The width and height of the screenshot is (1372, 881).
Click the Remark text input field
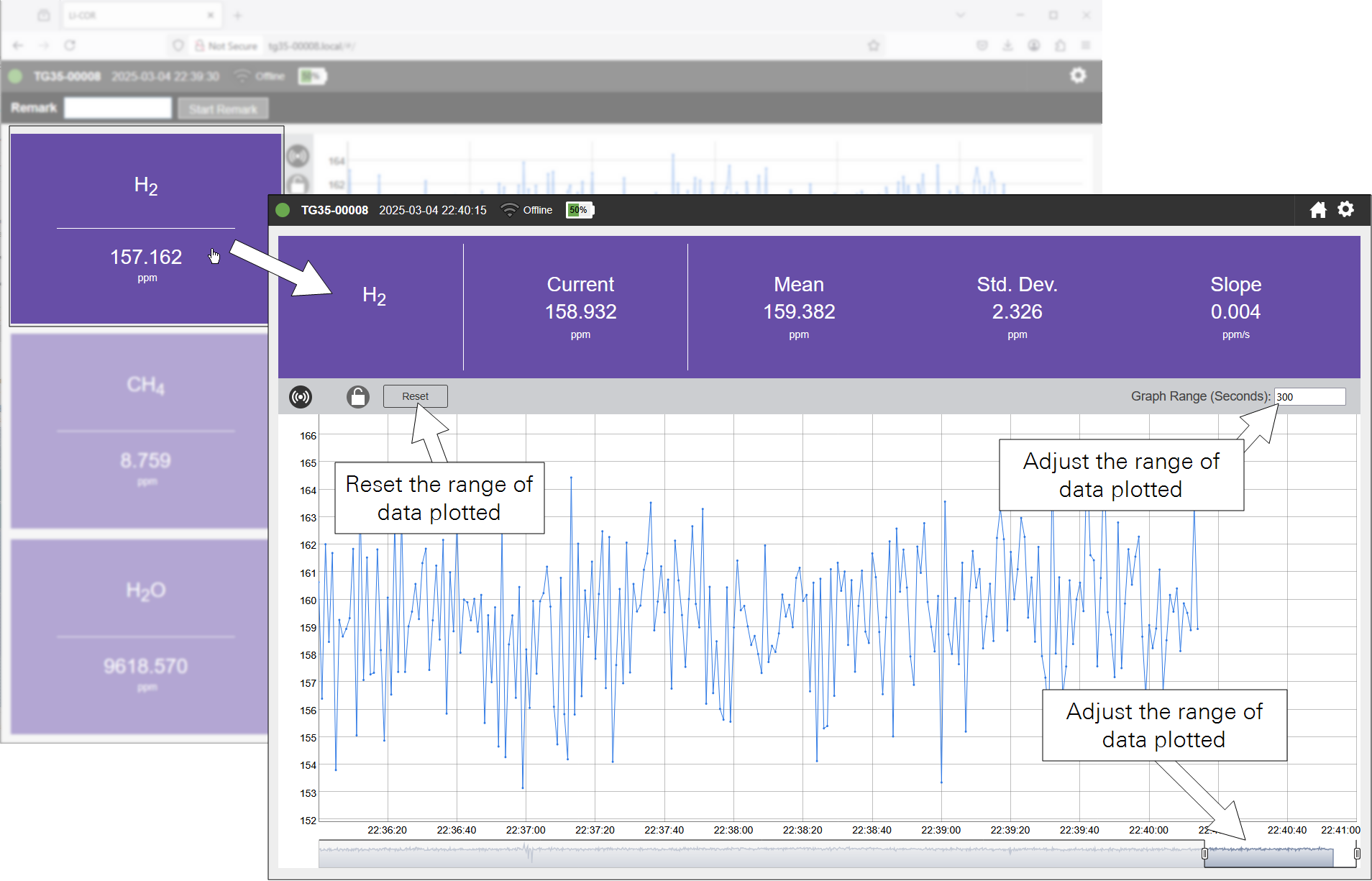(118, 109)
